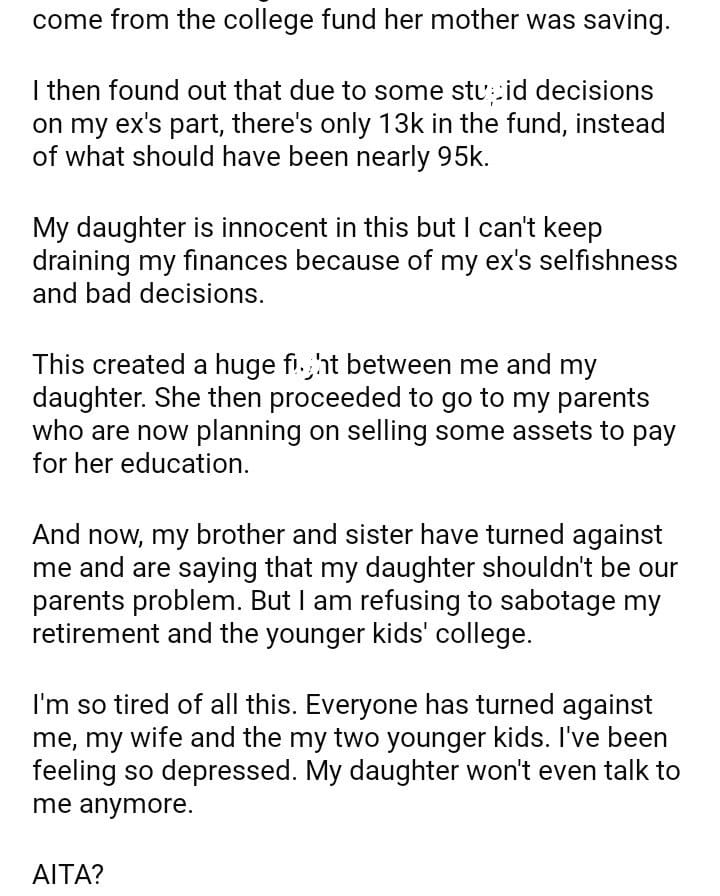Image resolution: width=720 pixels, height=896 pixels.
Task: Click the "AITA?" text at the bottom
Action: [68, 875]
